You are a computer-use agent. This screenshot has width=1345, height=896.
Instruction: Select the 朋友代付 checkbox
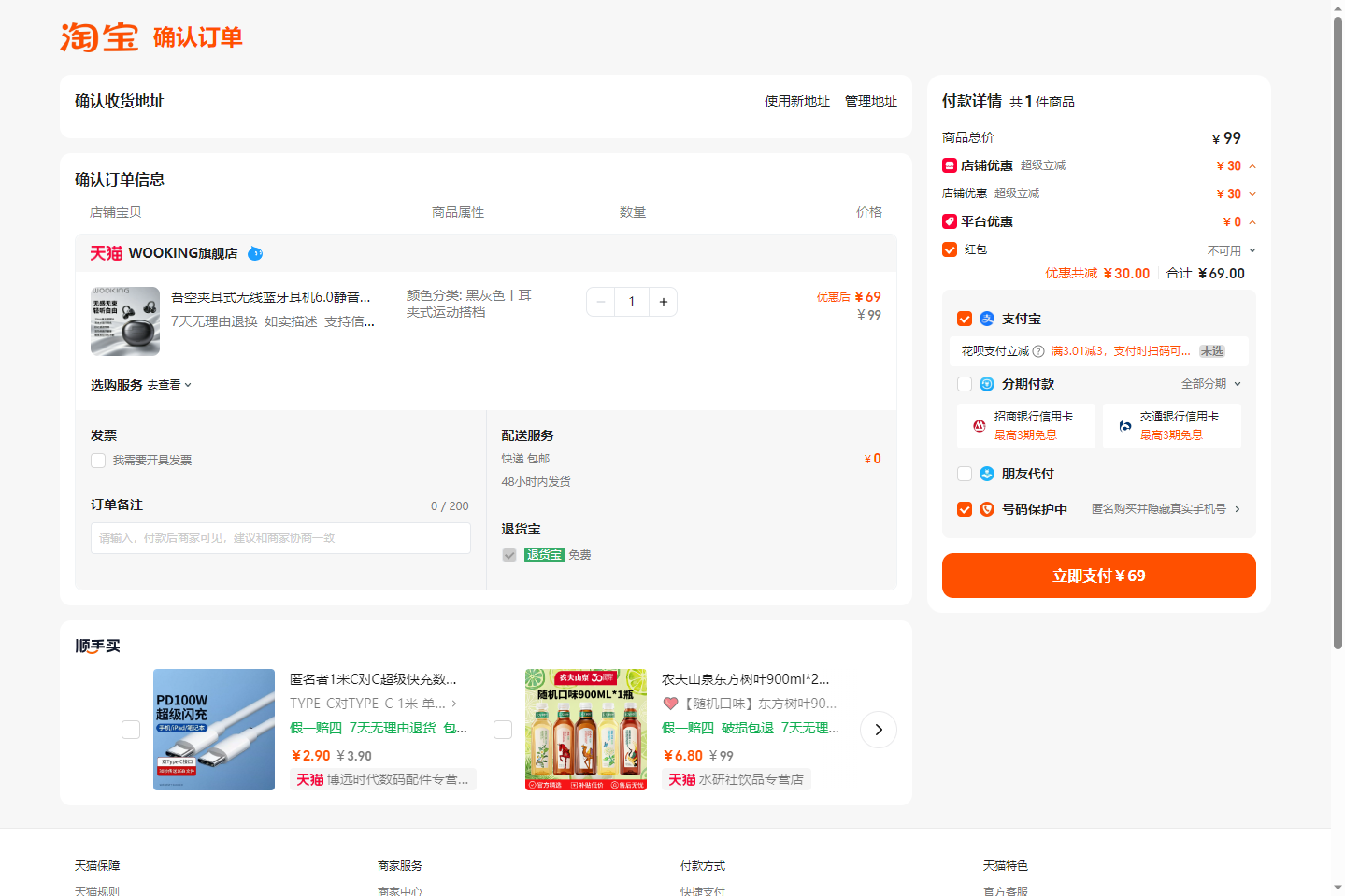pyautogui.click(x=965, y=474)
